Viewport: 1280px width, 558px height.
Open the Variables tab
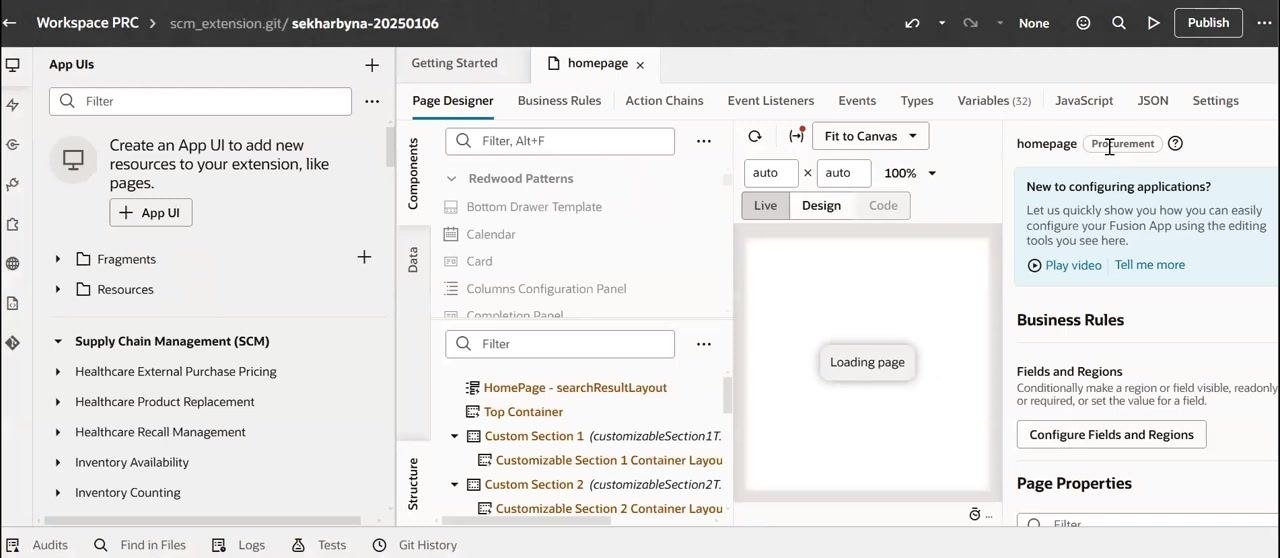coord(994,101)
